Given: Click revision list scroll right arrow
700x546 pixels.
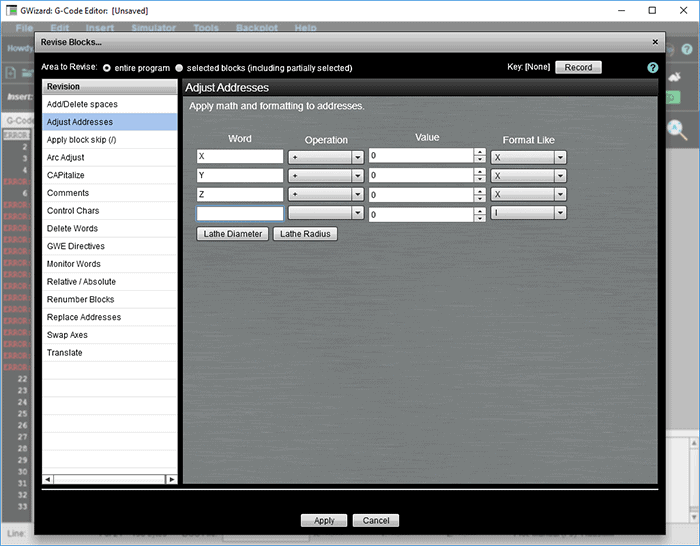Looking at the screenshot, I should tap(171, 479).
